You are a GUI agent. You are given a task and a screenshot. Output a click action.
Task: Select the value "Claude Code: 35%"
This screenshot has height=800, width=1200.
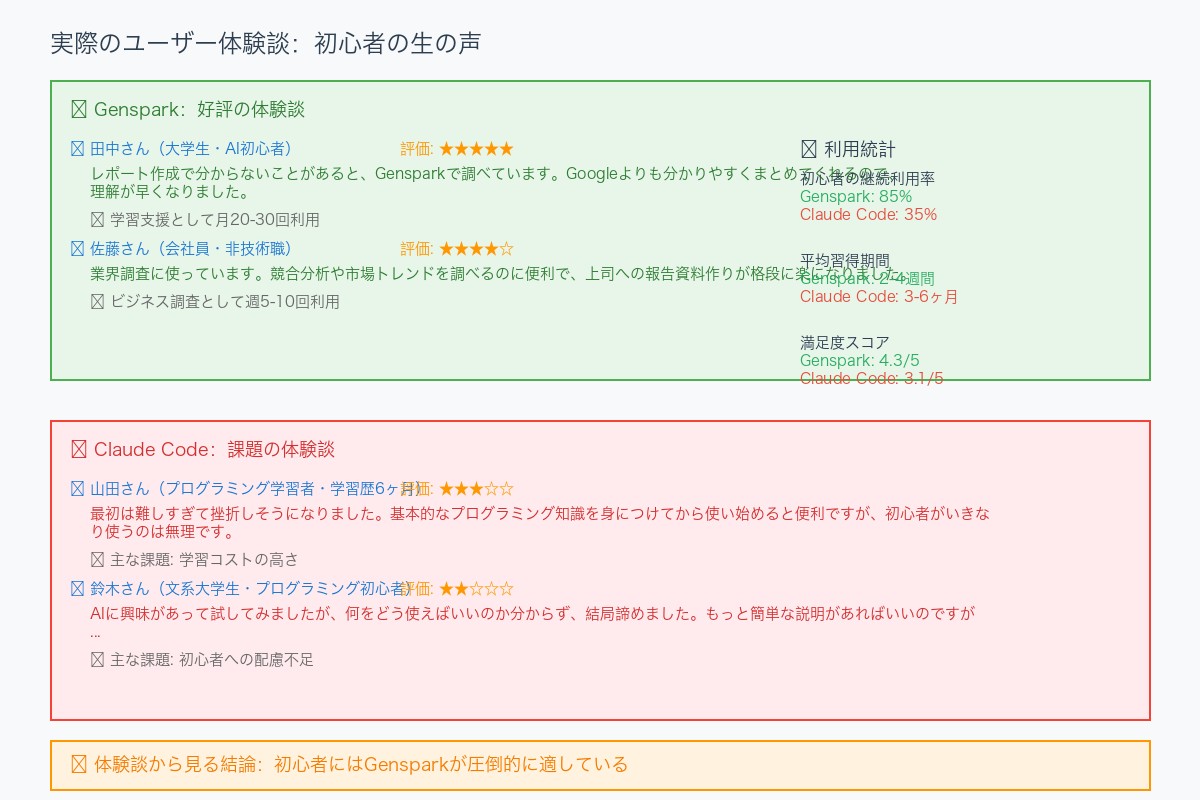tap(868, 214)
